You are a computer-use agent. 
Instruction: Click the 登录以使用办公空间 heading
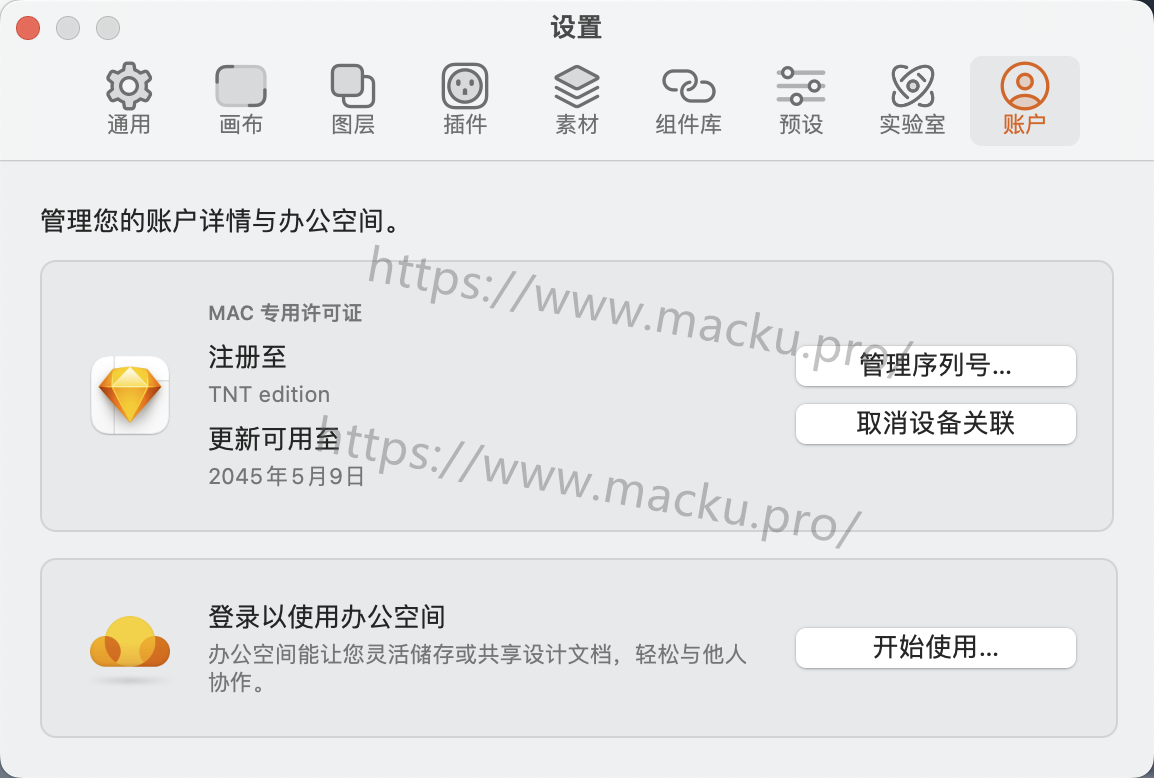click(x=327, y=617)
